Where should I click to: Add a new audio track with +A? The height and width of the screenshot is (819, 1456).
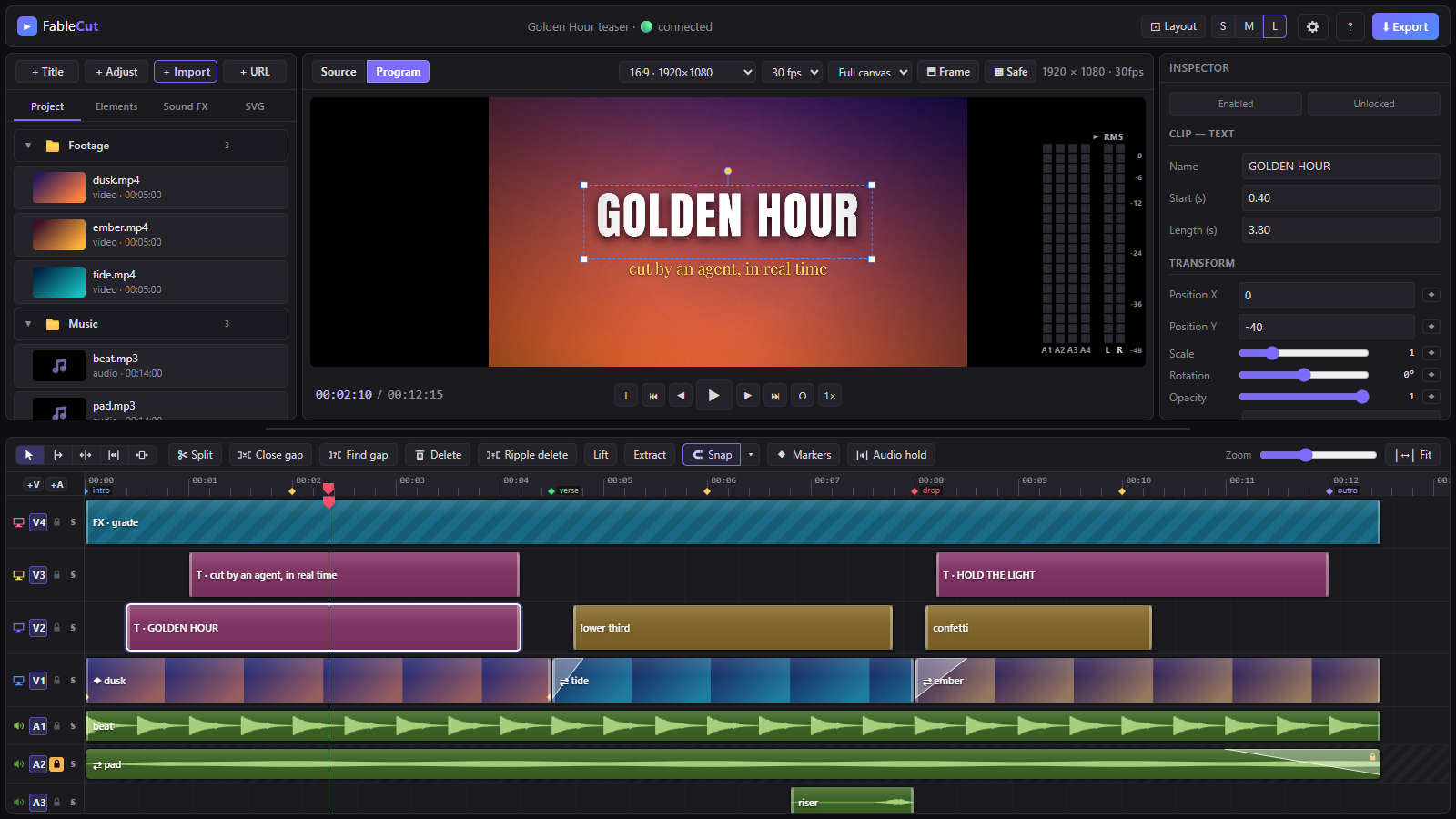tap(57, 485)
